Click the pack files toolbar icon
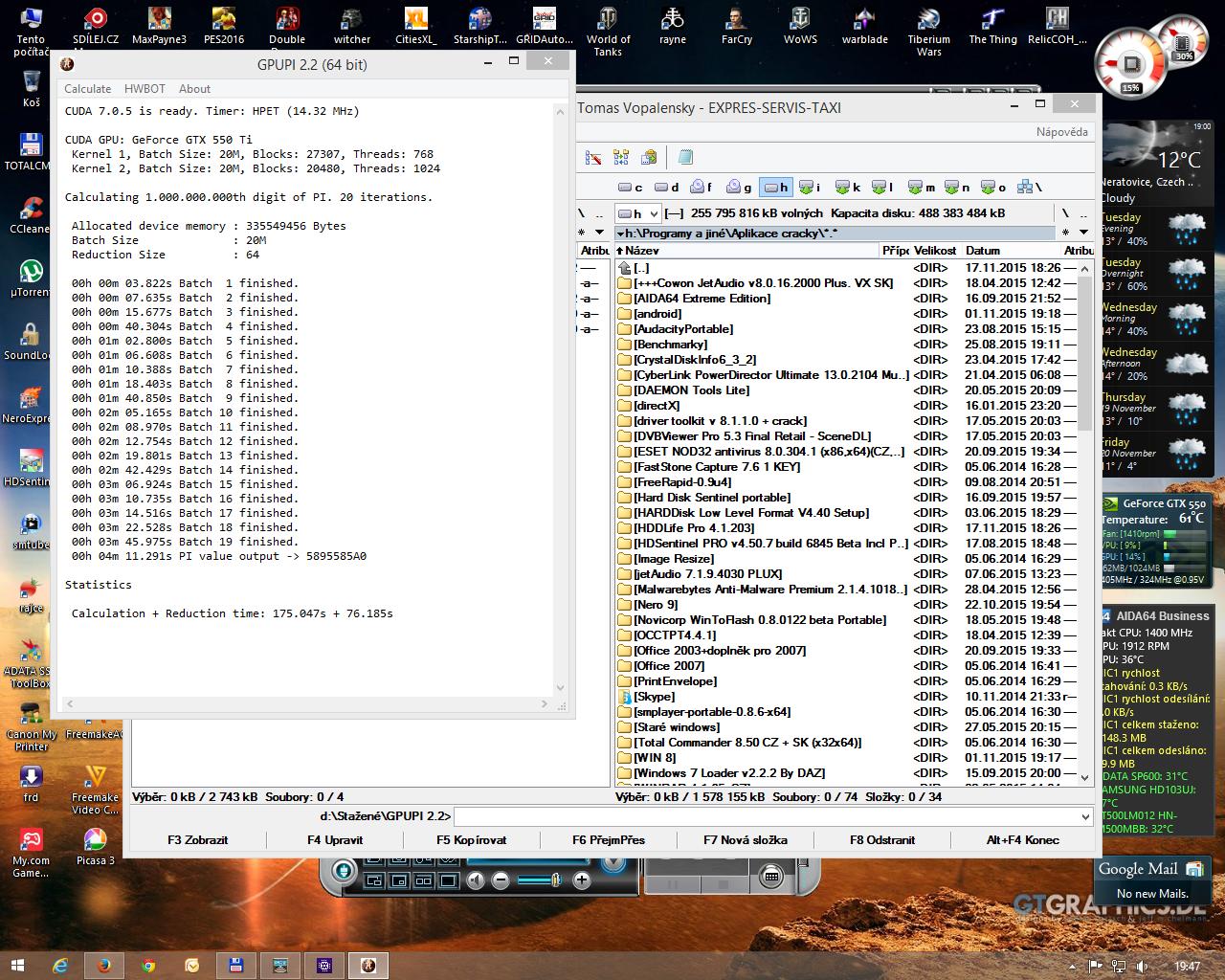The image size is (1225, 980). point(649,157)
